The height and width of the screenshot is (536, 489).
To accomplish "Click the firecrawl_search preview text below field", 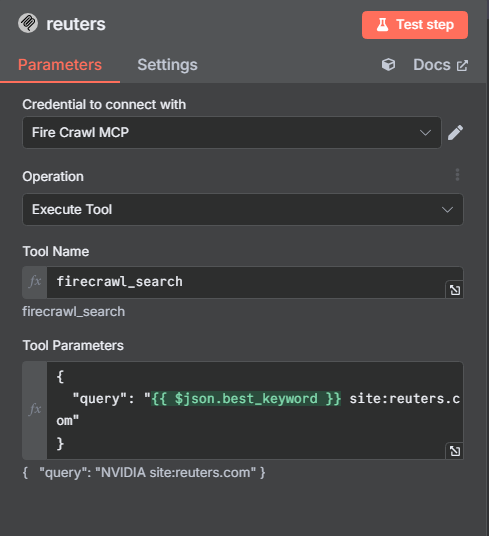I will pyautogui.click(x=73, y=311).
